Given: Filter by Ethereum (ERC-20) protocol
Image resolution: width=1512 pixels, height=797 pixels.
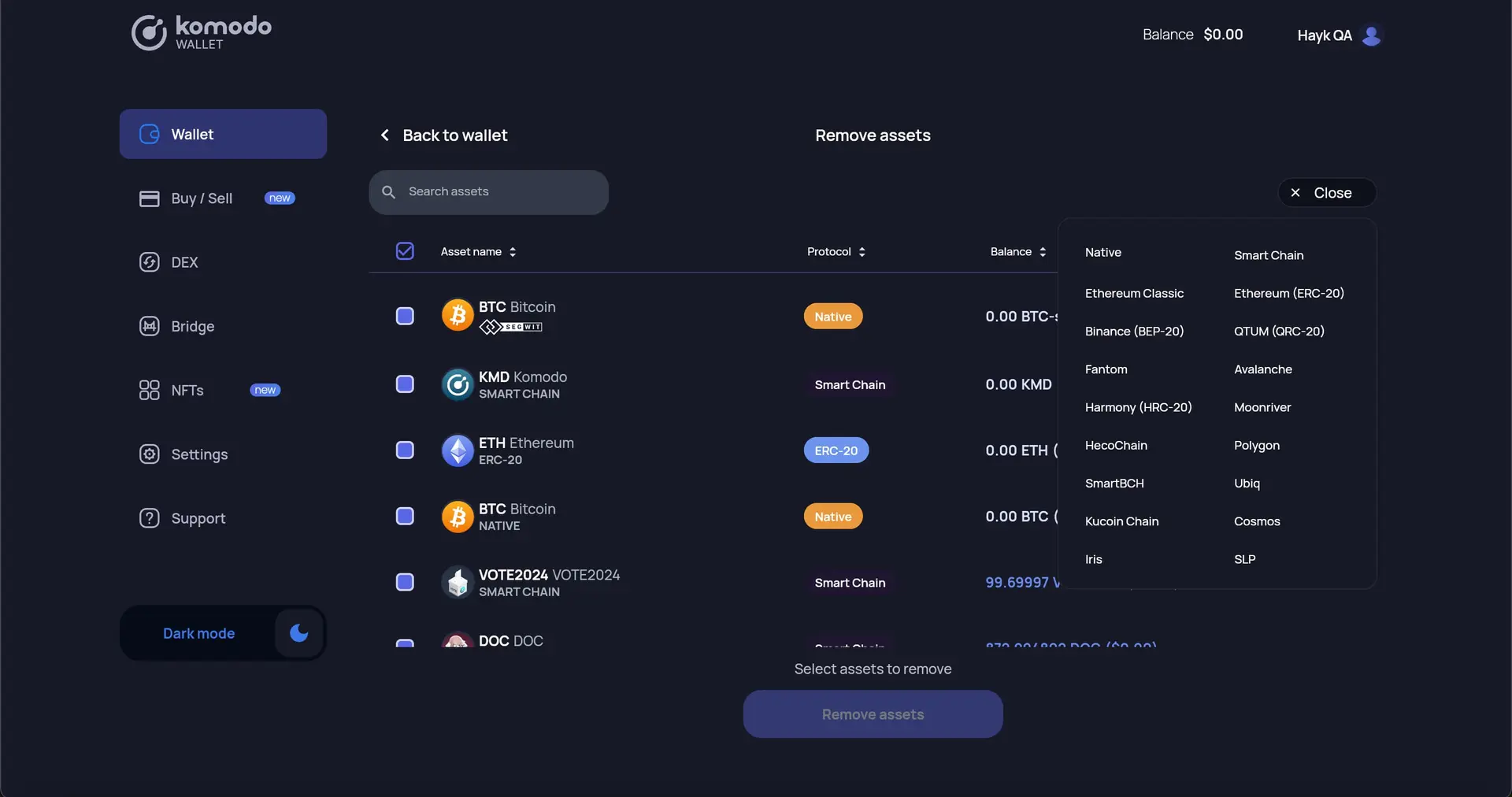Looking at the screenshot, I should [x=1288, y=293].
